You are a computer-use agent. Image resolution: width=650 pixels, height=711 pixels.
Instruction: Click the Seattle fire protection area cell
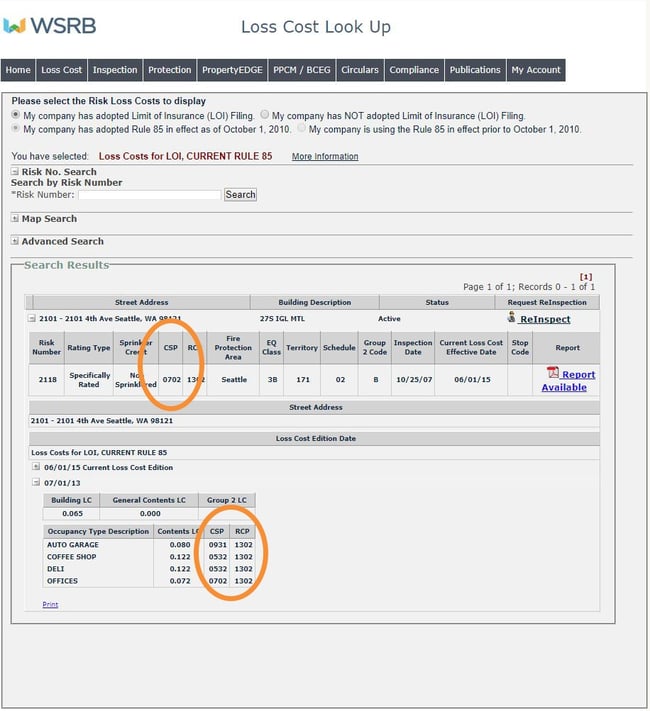[234, 380]
